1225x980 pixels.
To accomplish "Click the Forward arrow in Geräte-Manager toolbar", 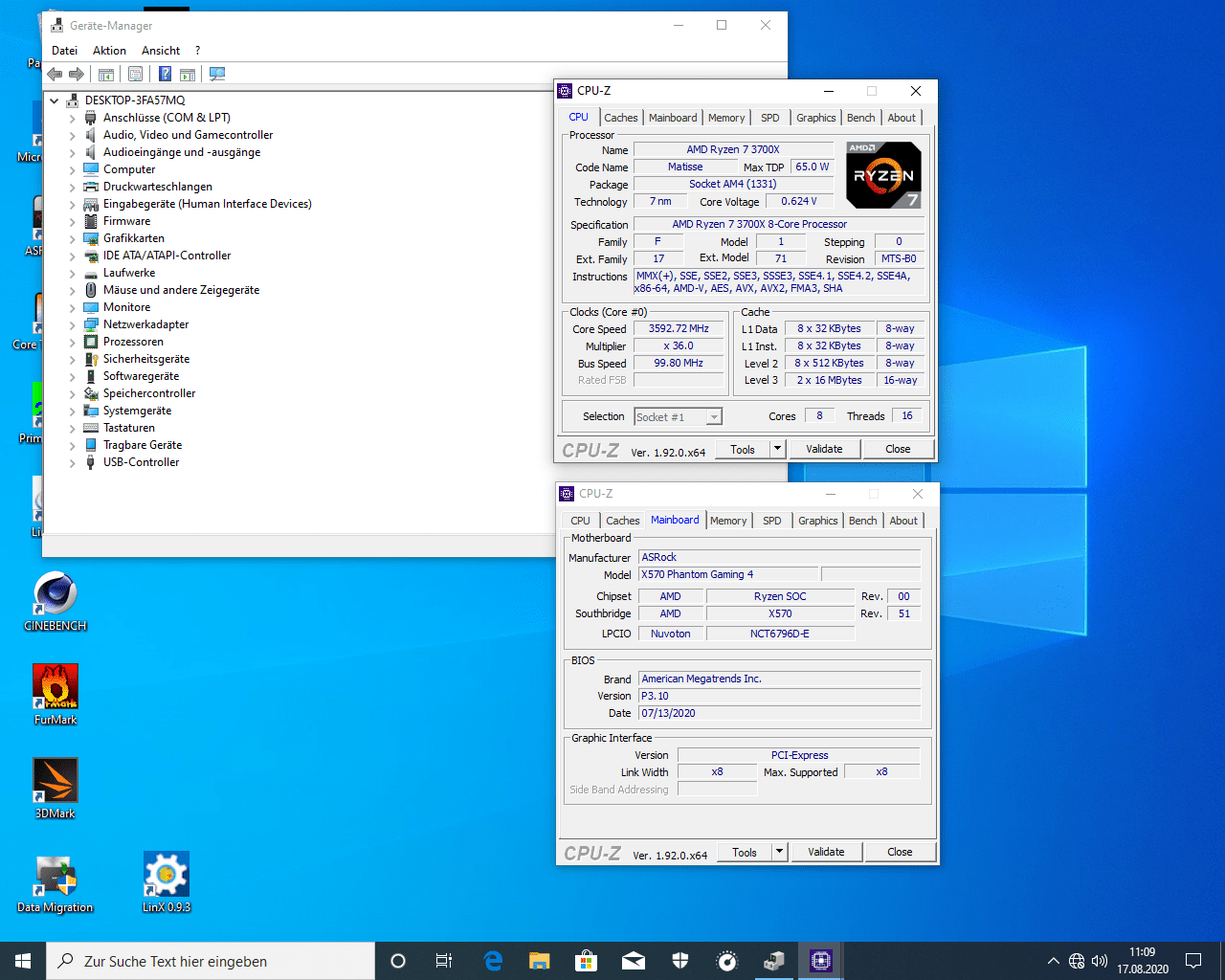I will pos(77,74).
